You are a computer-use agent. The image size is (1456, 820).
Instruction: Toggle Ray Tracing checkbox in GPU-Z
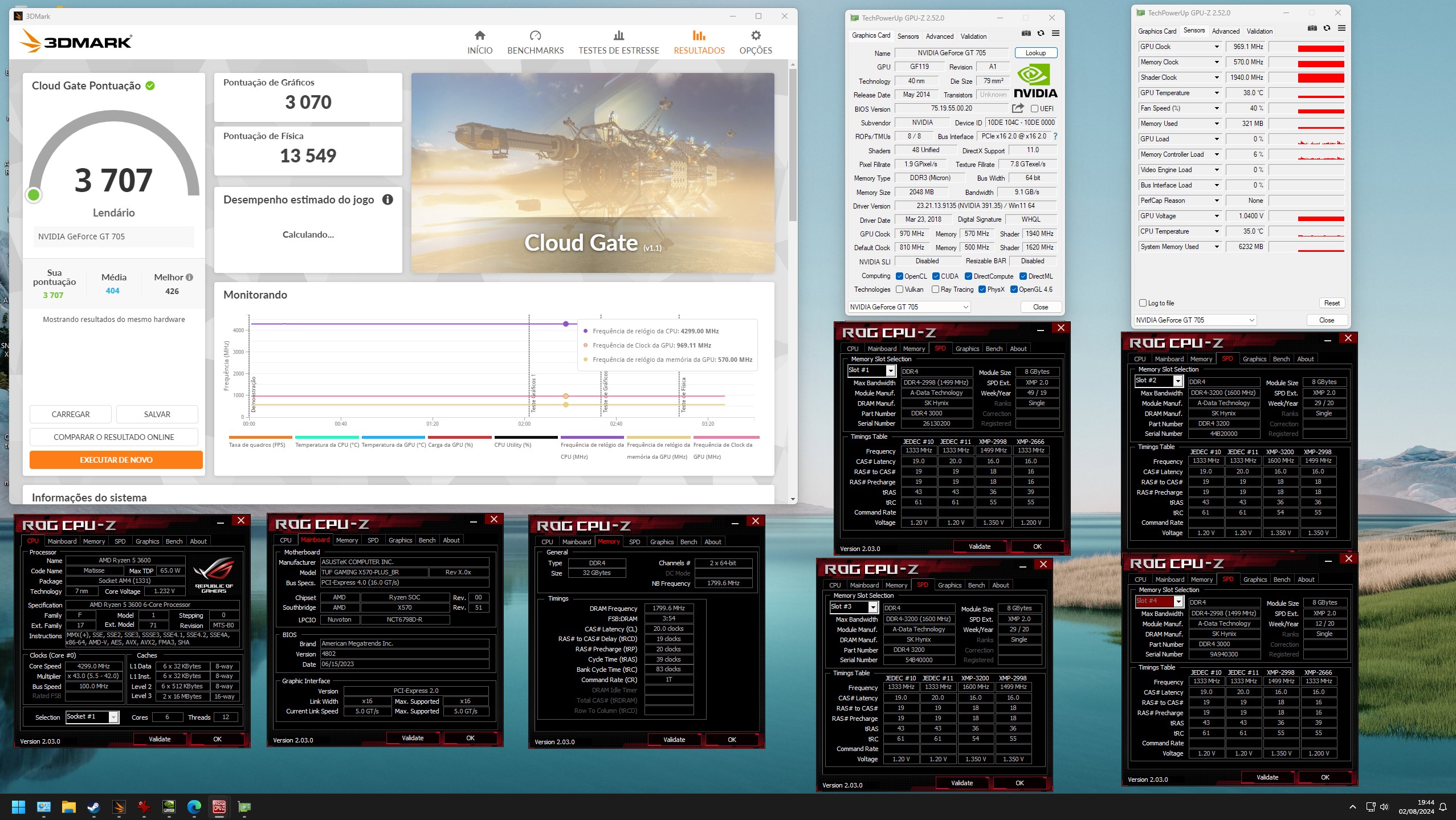click(935, 289)
